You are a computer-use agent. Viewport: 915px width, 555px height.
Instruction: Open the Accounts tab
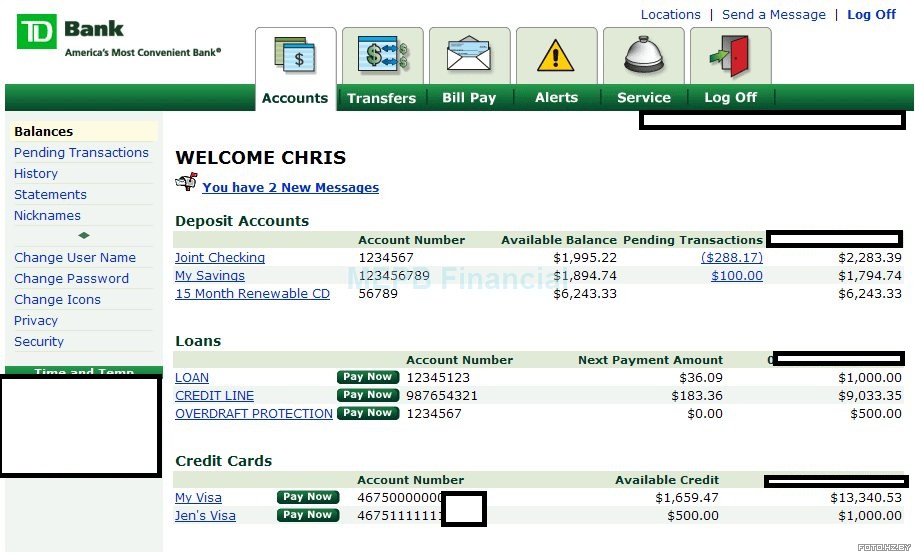coord(295,98)
